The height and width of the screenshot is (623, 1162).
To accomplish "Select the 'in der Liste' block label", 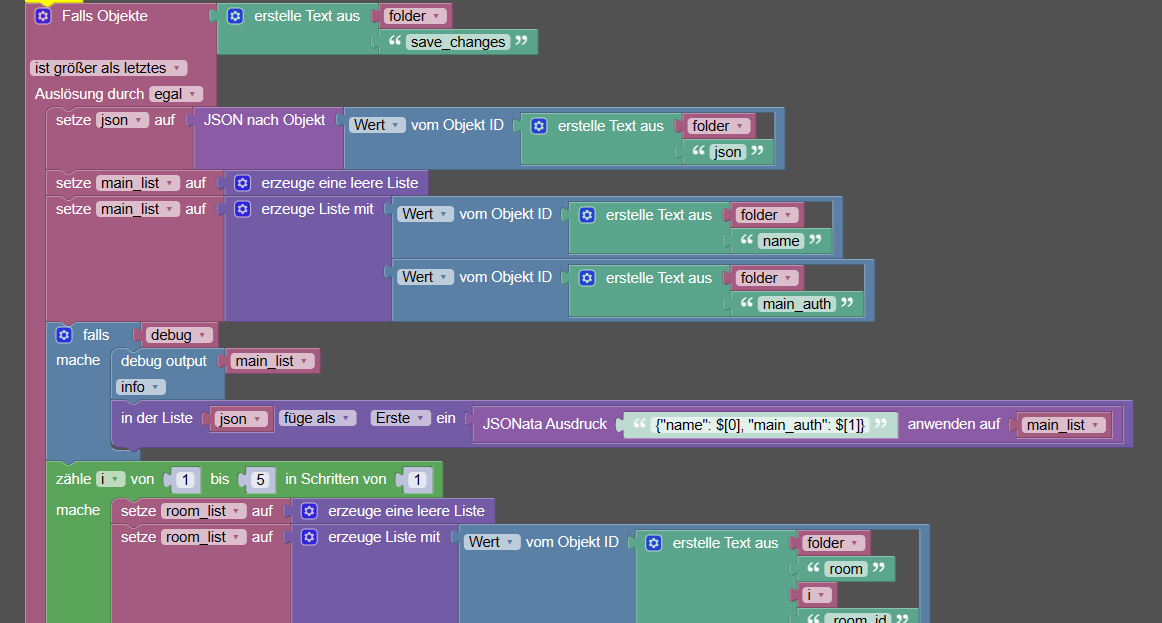I will point(156,418).
